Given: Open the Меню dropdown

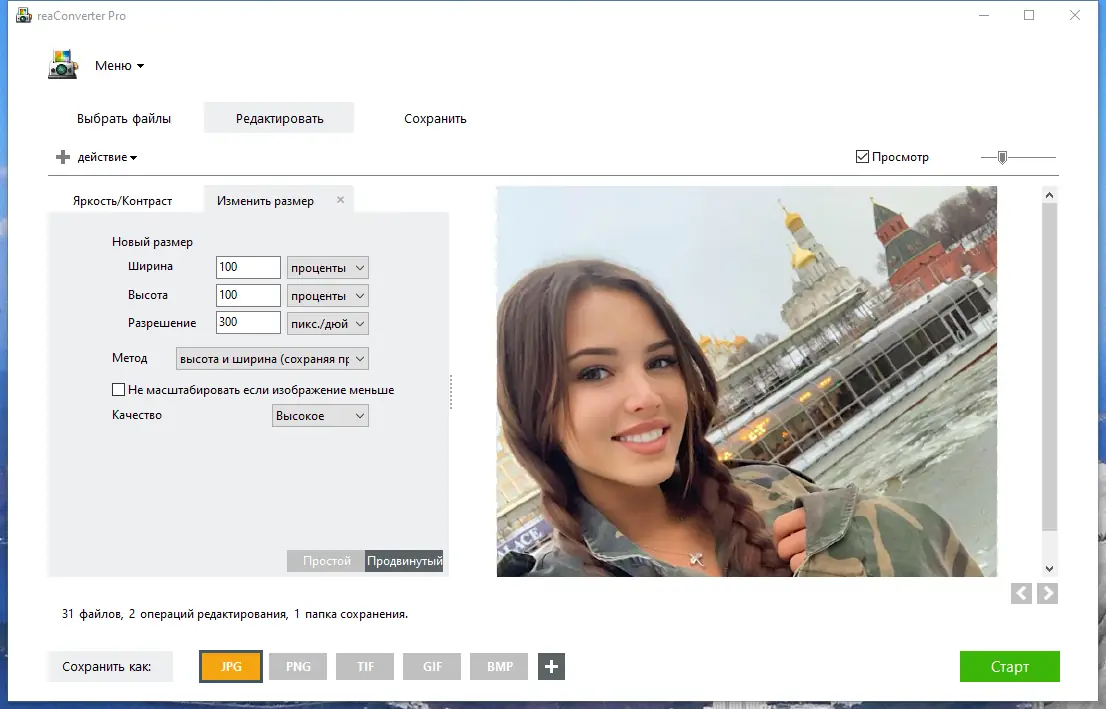Looking at the screenshot, I should pos(120,65).
